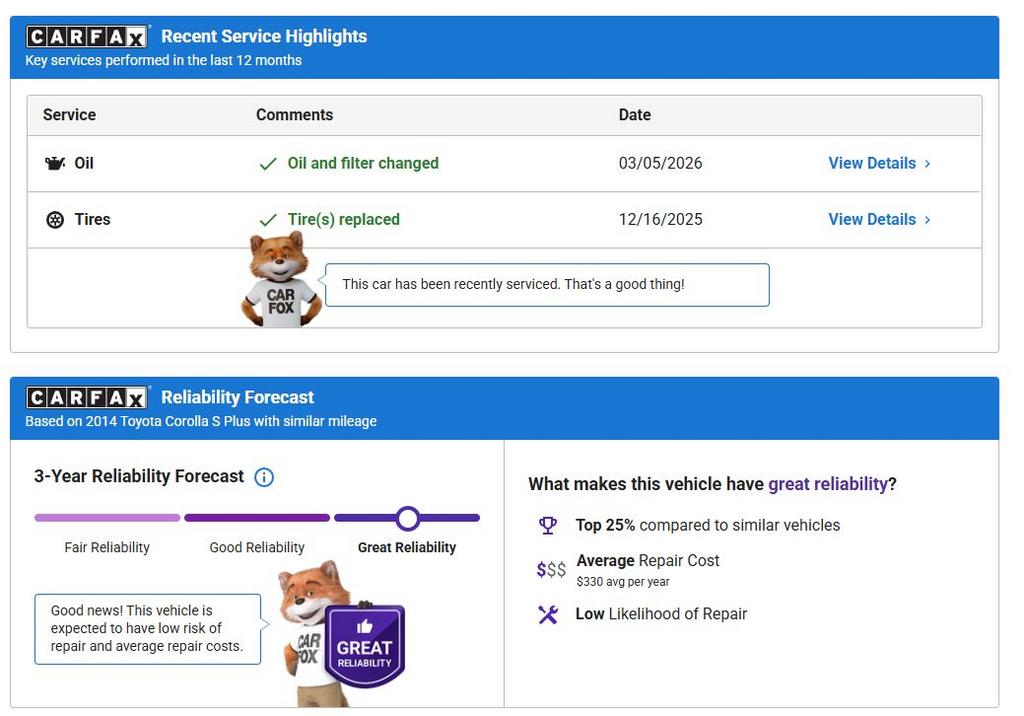This screenshot has height=716, width=1024.
Task: Select the Fair Reliability bar segment
Action: [x=107, y=518]
